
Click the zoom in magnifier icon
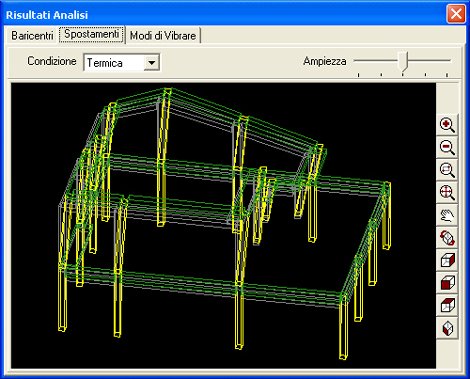click(447, 125)
